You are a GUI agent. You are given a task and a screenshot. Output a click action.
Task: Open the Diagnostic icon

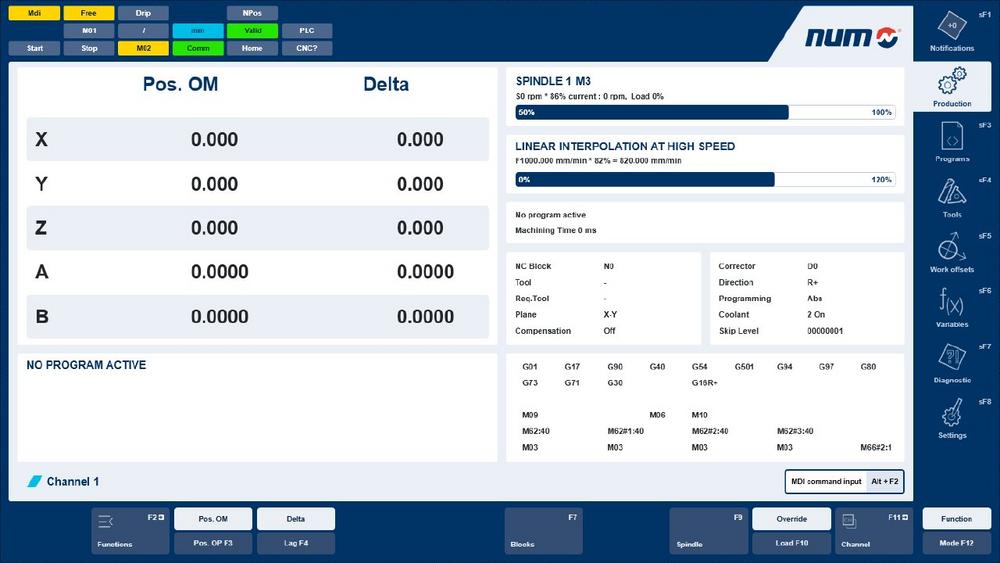point(952,357)
